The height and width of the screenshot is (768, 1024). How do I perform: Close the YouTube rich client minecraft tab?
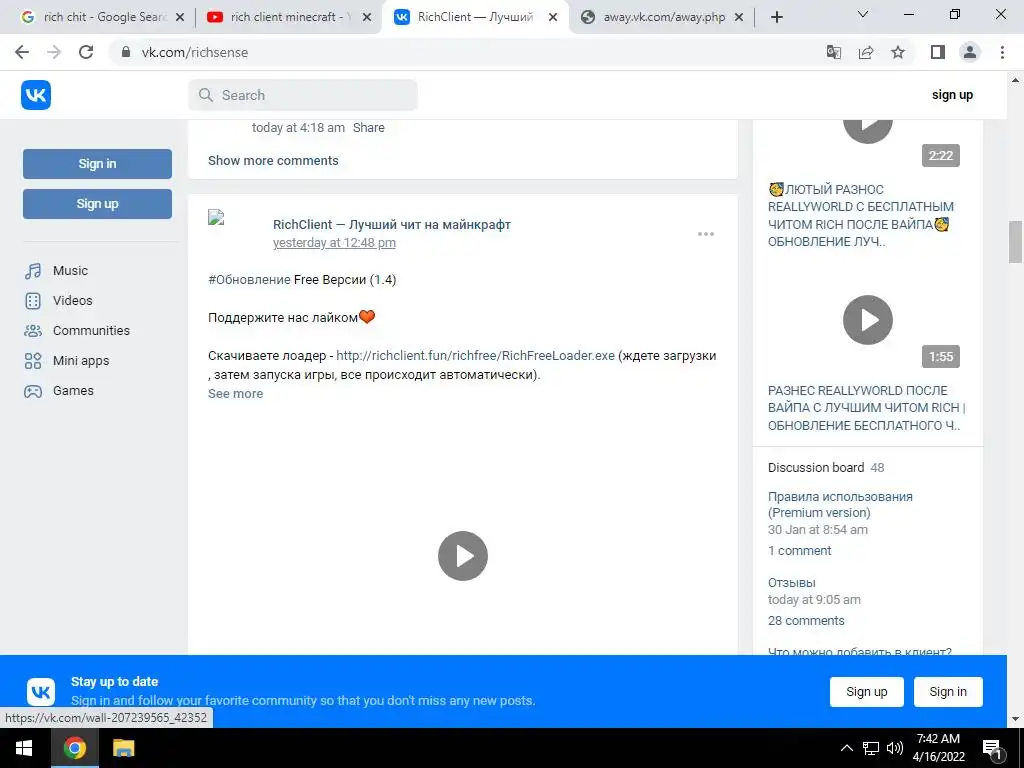point(367,18)
